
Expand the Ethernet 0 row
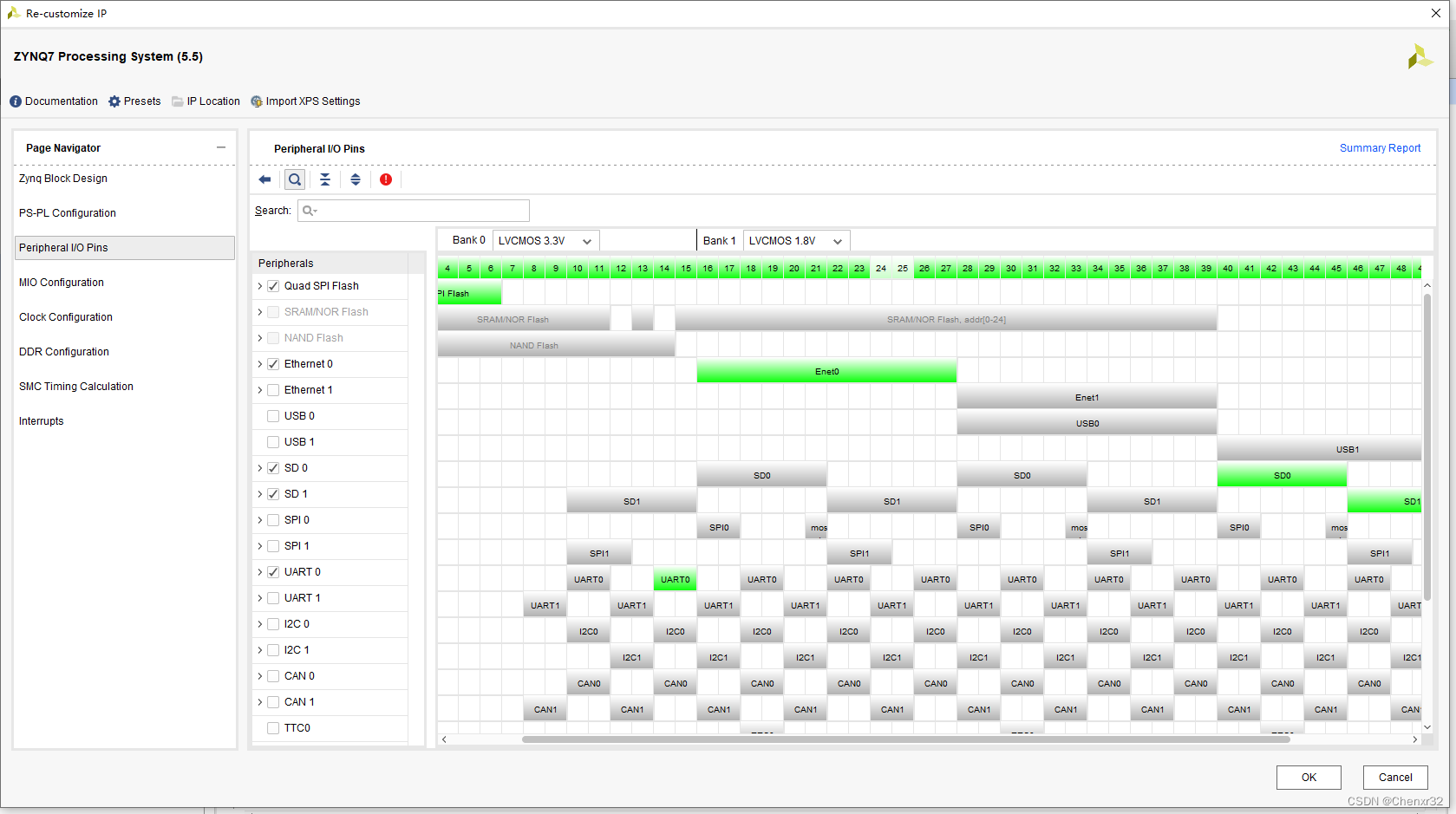tap(260, 364)
